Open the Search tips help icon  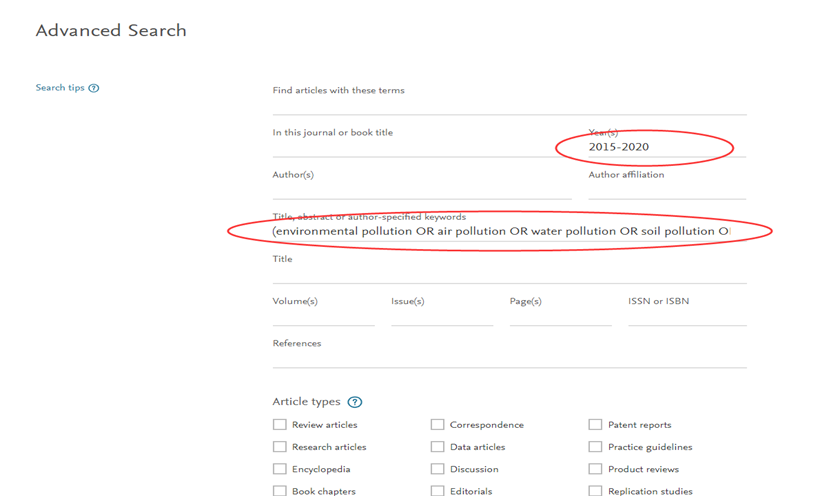[x=94, y=88]
